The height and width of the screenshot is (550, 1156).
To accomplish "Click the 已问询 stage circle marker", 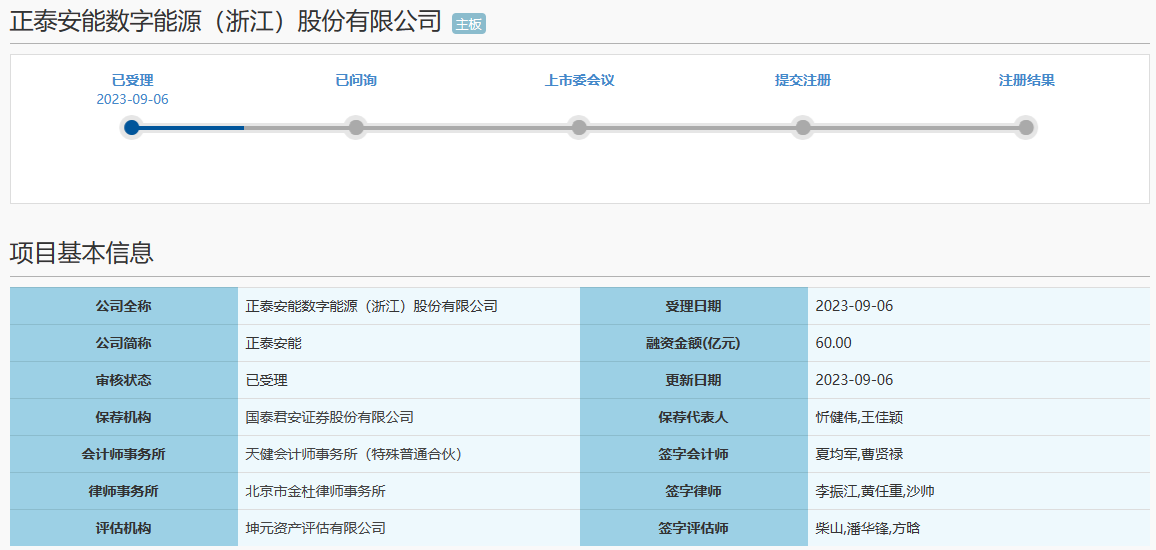I will 356,128.
